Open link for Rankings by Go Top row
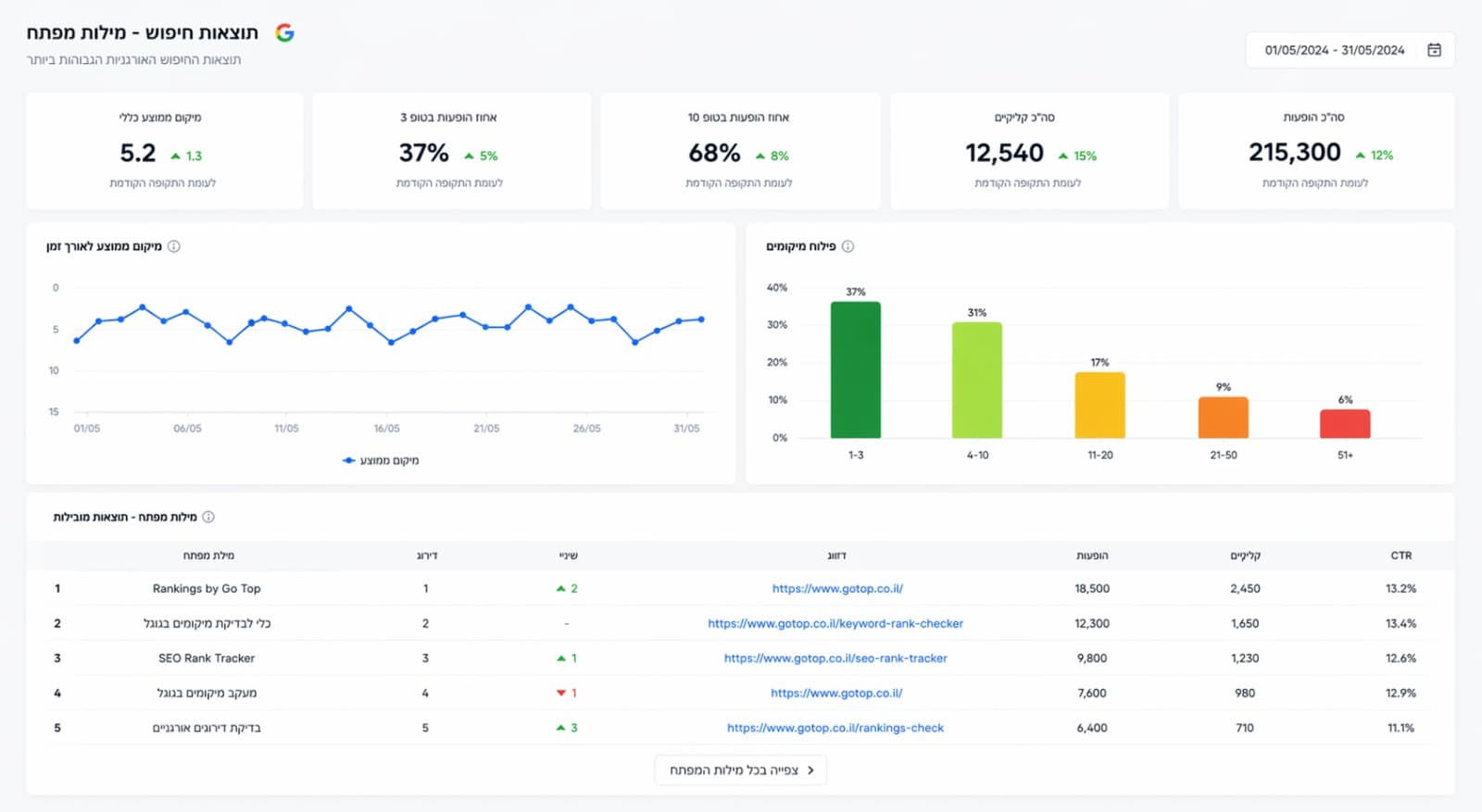The width and height of the screenshot is (1482, 812). [837, 588]
